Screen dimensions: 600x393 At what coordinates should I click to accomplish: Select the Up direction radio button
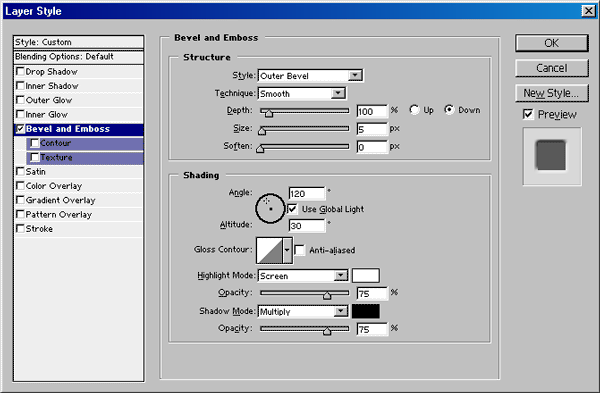tap(414, 110)
